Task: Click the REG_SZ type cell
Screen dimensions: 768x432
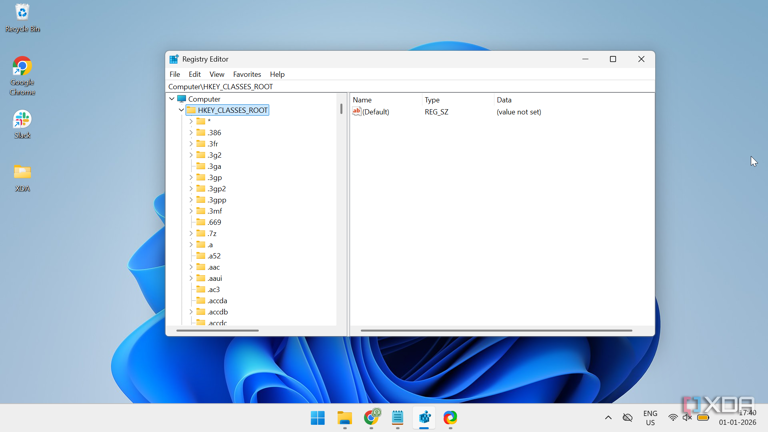Action: (436, 112)
